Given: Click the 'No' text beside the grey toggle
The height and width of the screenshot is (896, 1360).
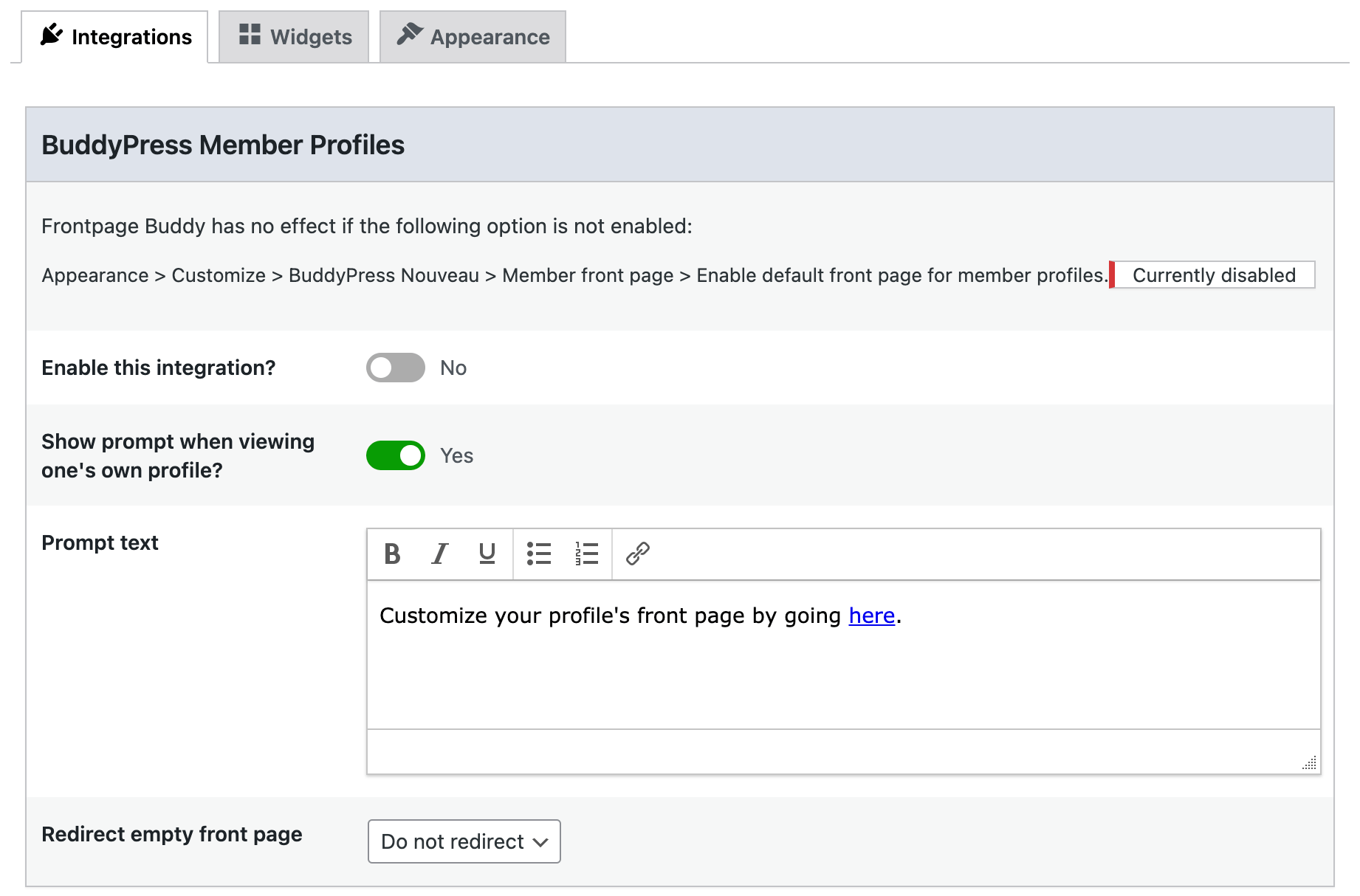Looking at the screenshot, I should pyautogui.click(x=453, y=368).
